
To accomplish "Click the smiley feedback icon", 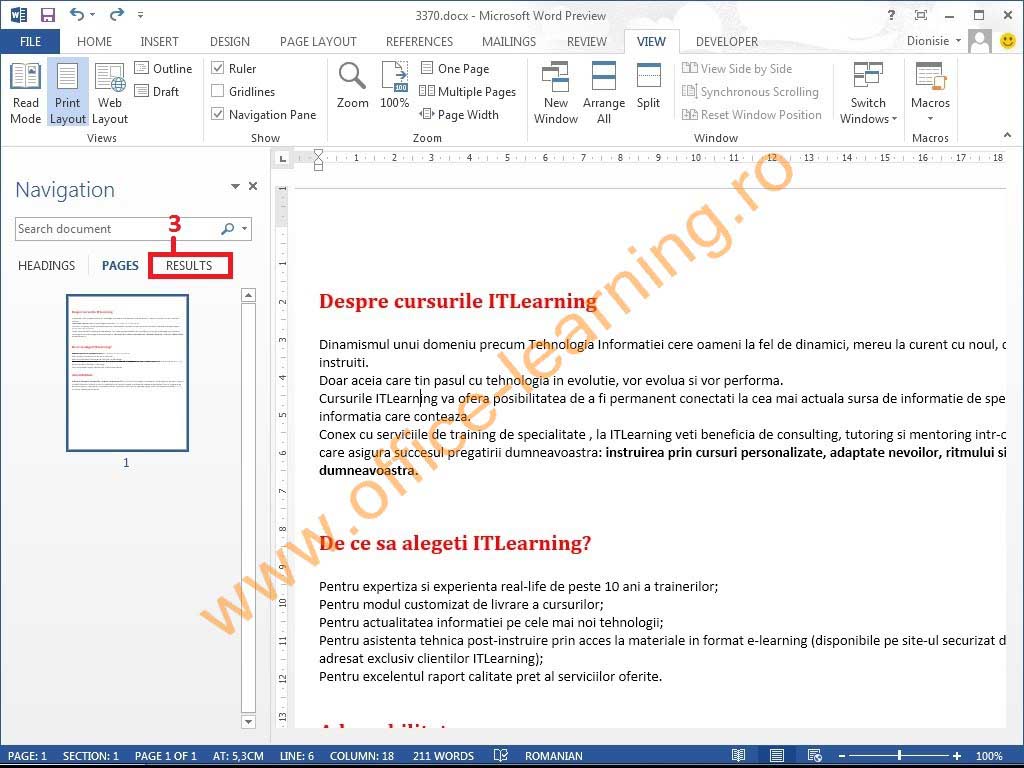I will point(1008,41).
